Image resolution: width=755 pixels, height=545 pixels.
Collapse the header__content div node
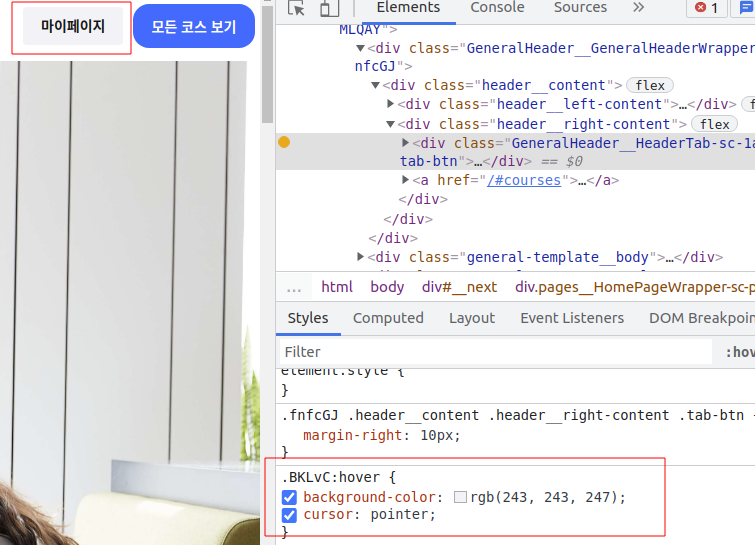376,85
